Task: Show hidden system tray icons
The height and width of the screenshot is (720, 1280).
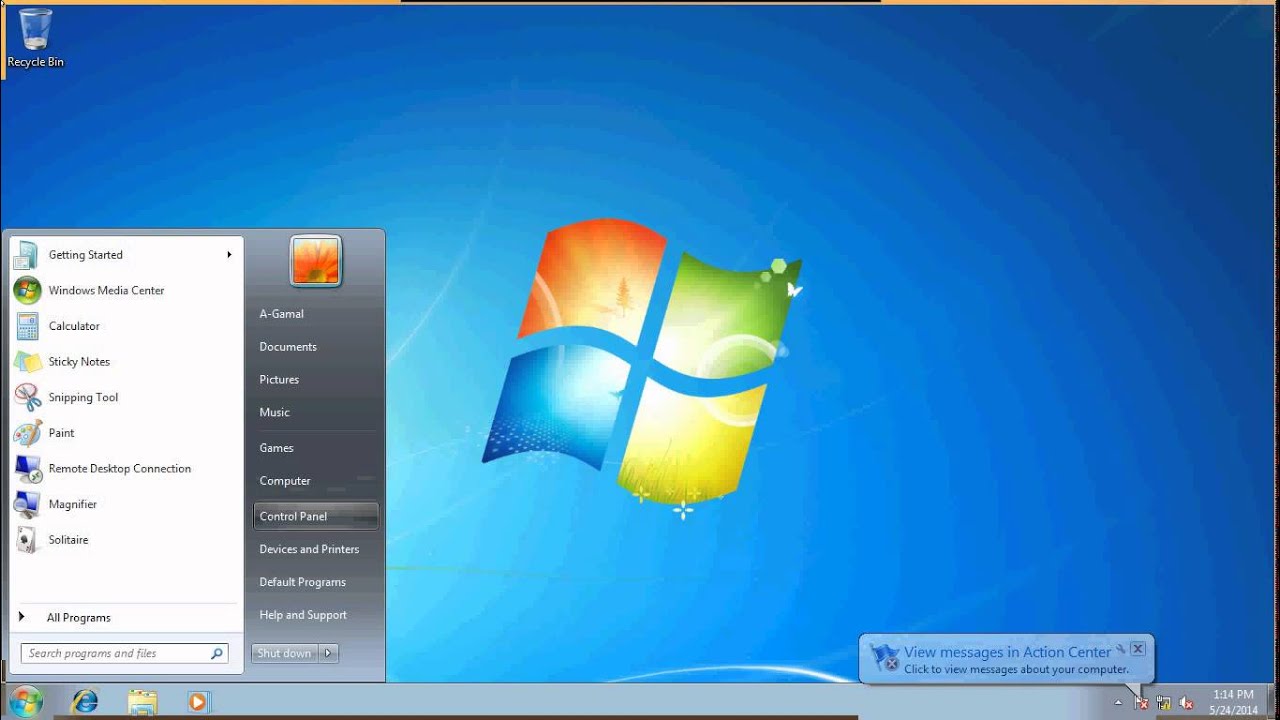Action: pyautogui.click(x=1118, y=702)
